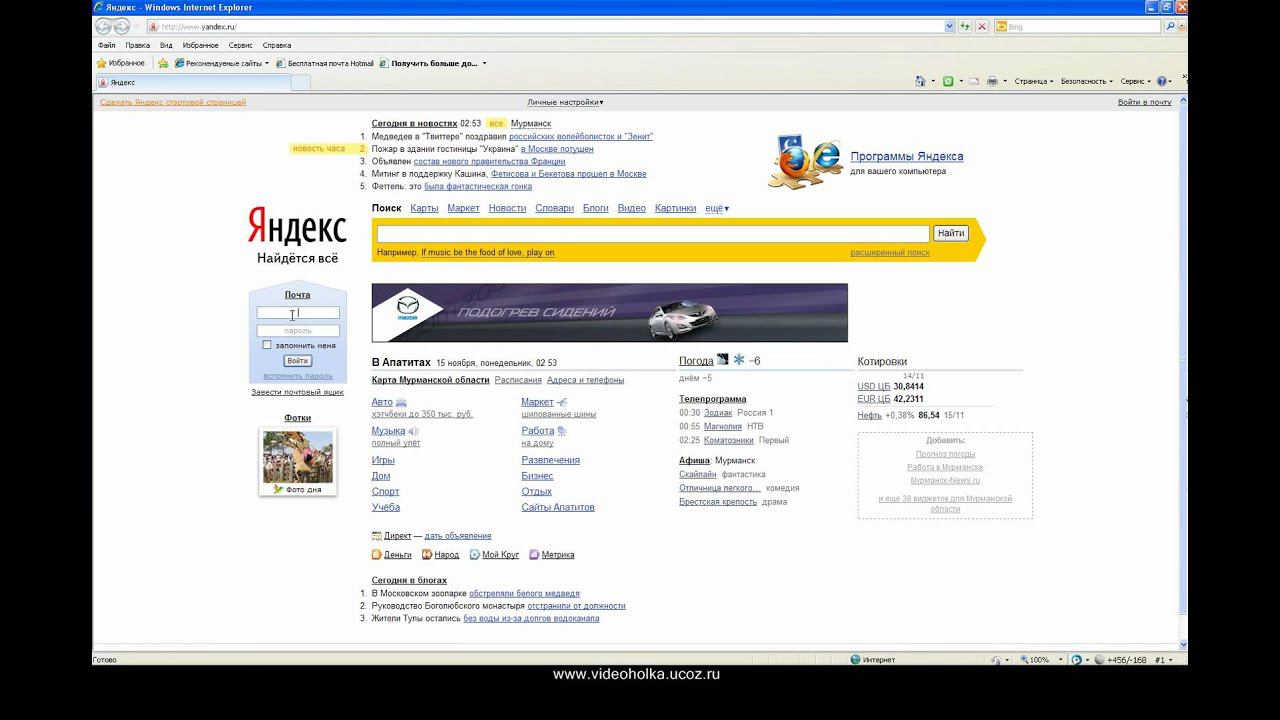Viewport: 1280px width, 720px height.
Task: Open 'Бесплатная почта Hotmail' favorite
Action: 324,63
